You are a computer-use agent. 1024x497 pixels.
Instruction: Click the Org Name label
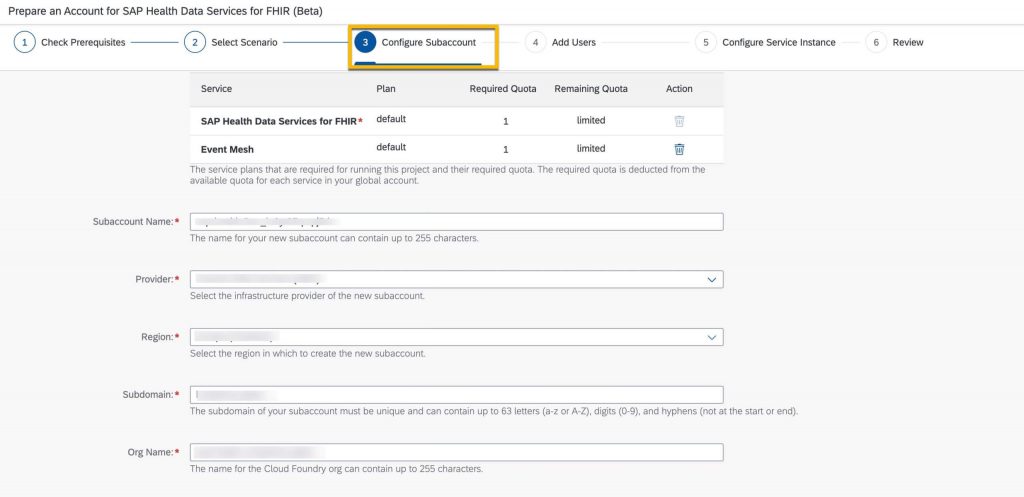click(153, 452)
